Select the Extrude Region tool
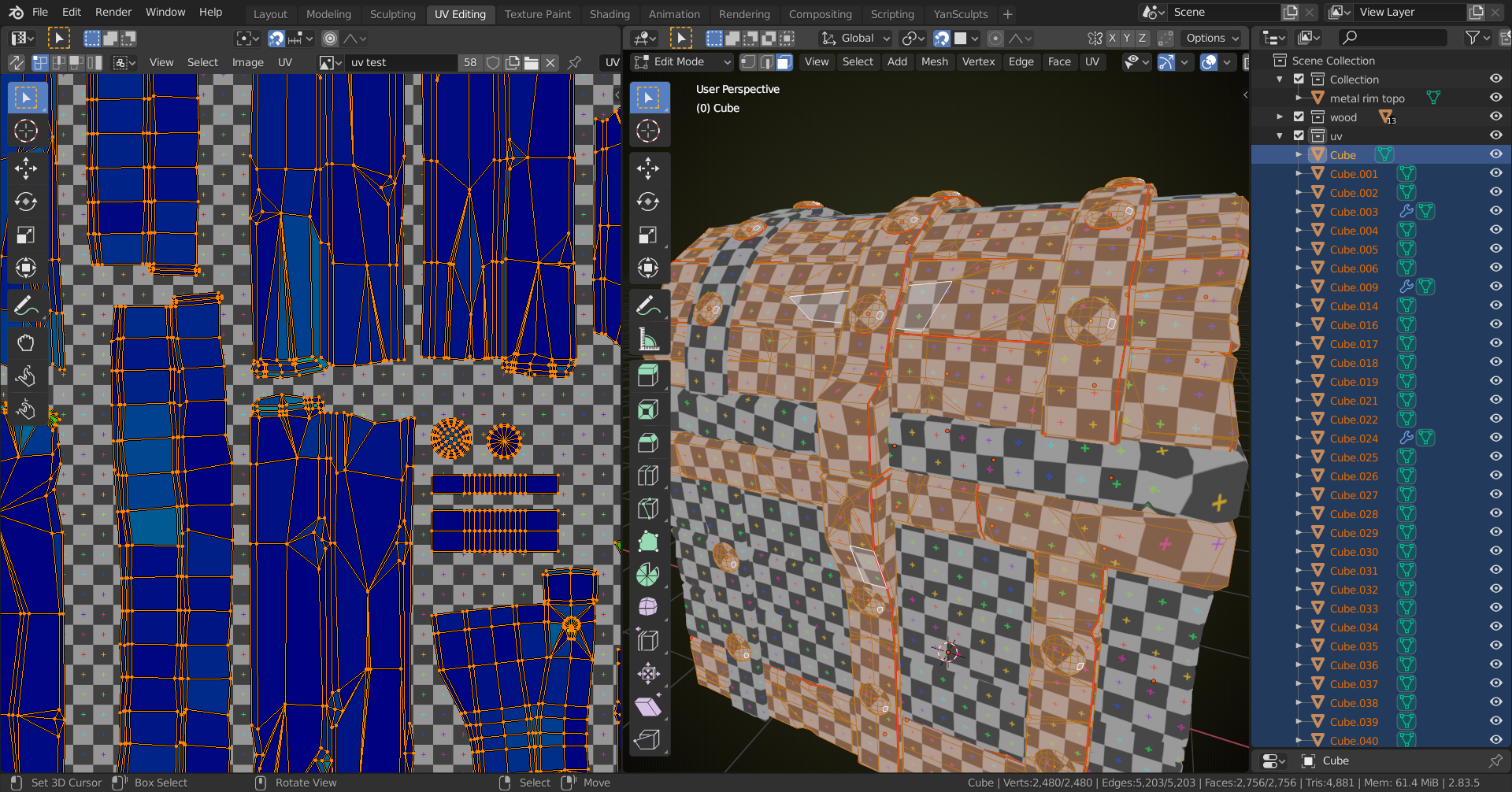The image size is (1512, 792). tap(648, 376)
